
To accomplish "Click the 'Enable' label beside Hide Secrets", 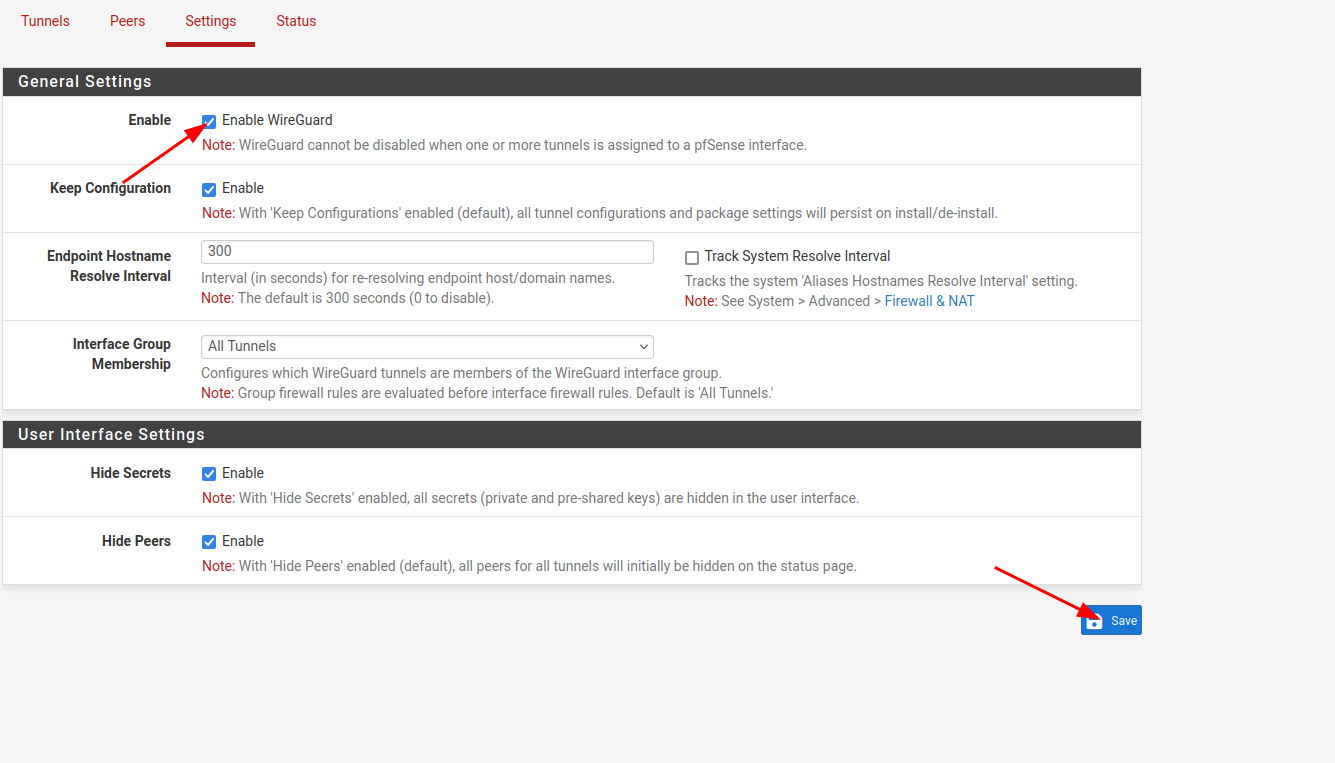I will 243,473.
